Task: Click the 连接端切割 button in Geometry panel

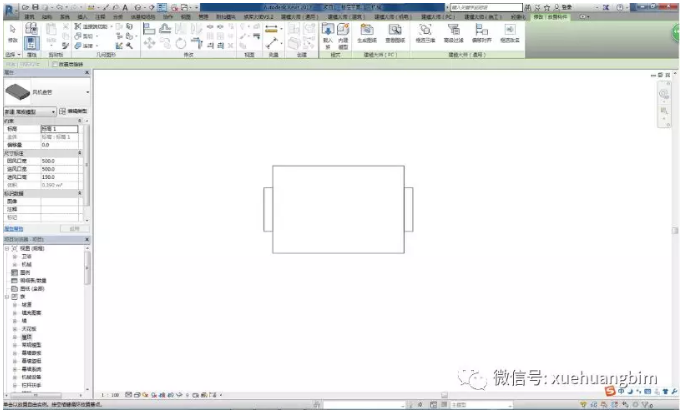Action: point(91,27)
